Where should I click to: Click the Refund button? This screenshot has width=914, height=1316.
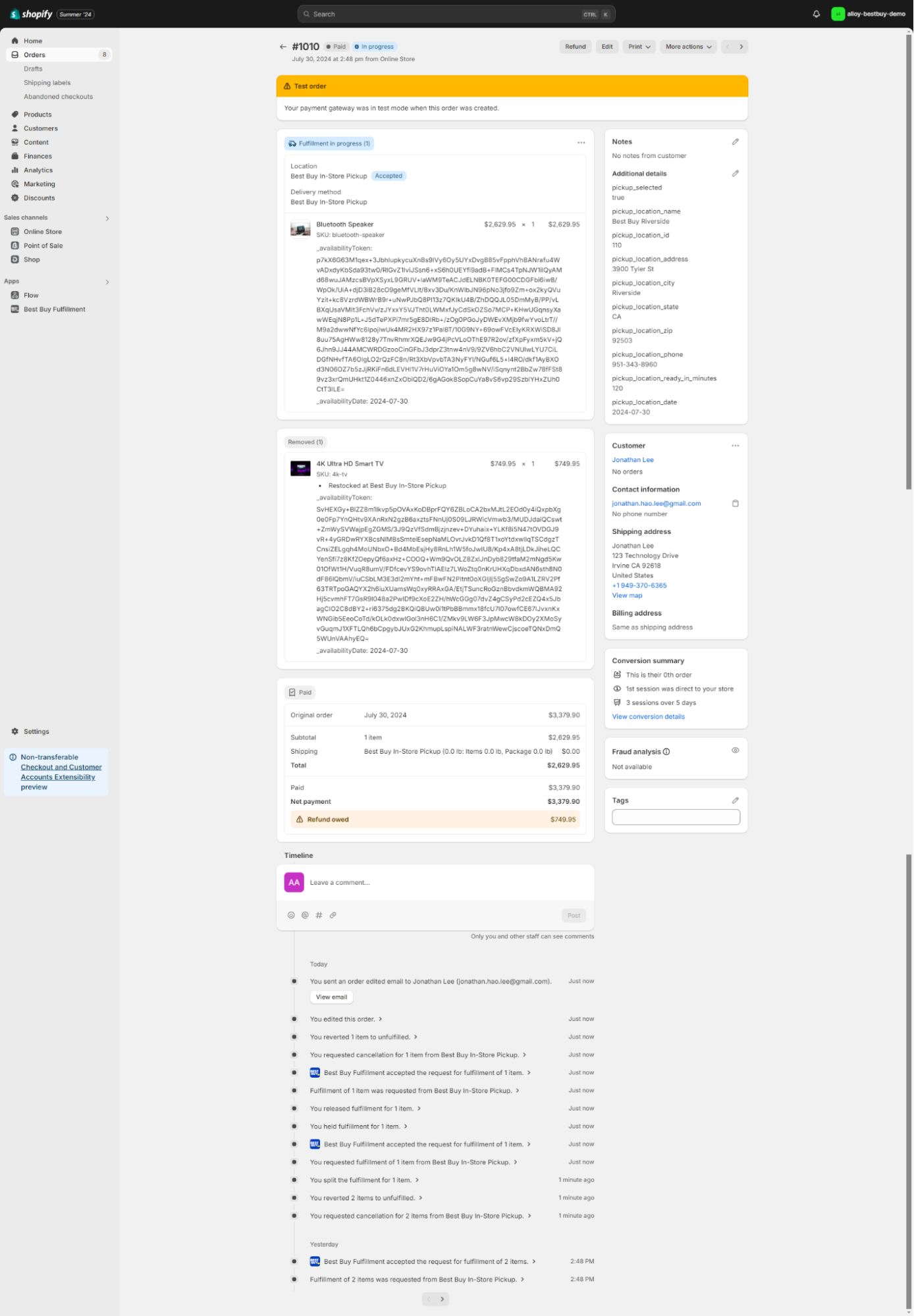point(576,47)
